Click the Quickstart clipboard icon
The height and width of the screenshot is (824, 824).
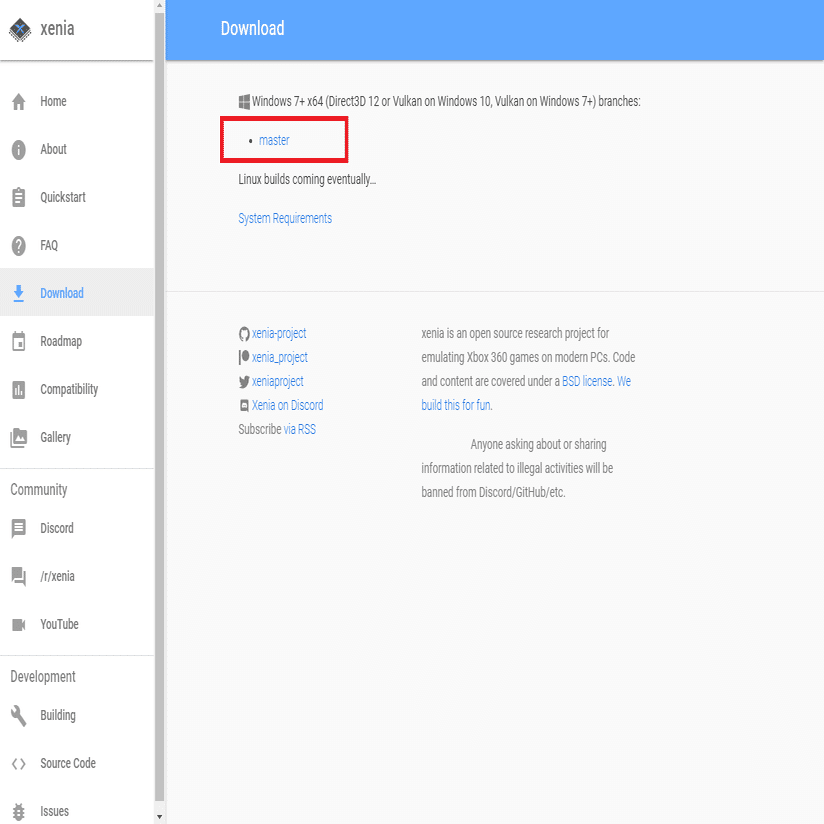[19, 198]
